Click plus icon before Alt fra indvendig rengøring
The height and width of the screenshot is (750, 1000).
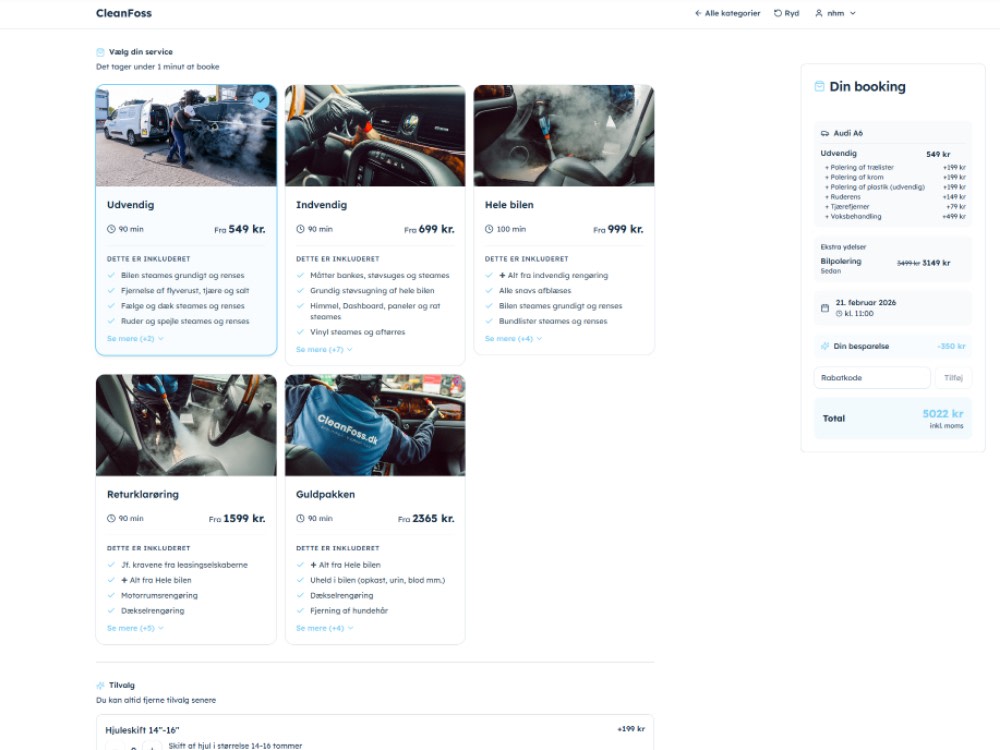[503, 276]
